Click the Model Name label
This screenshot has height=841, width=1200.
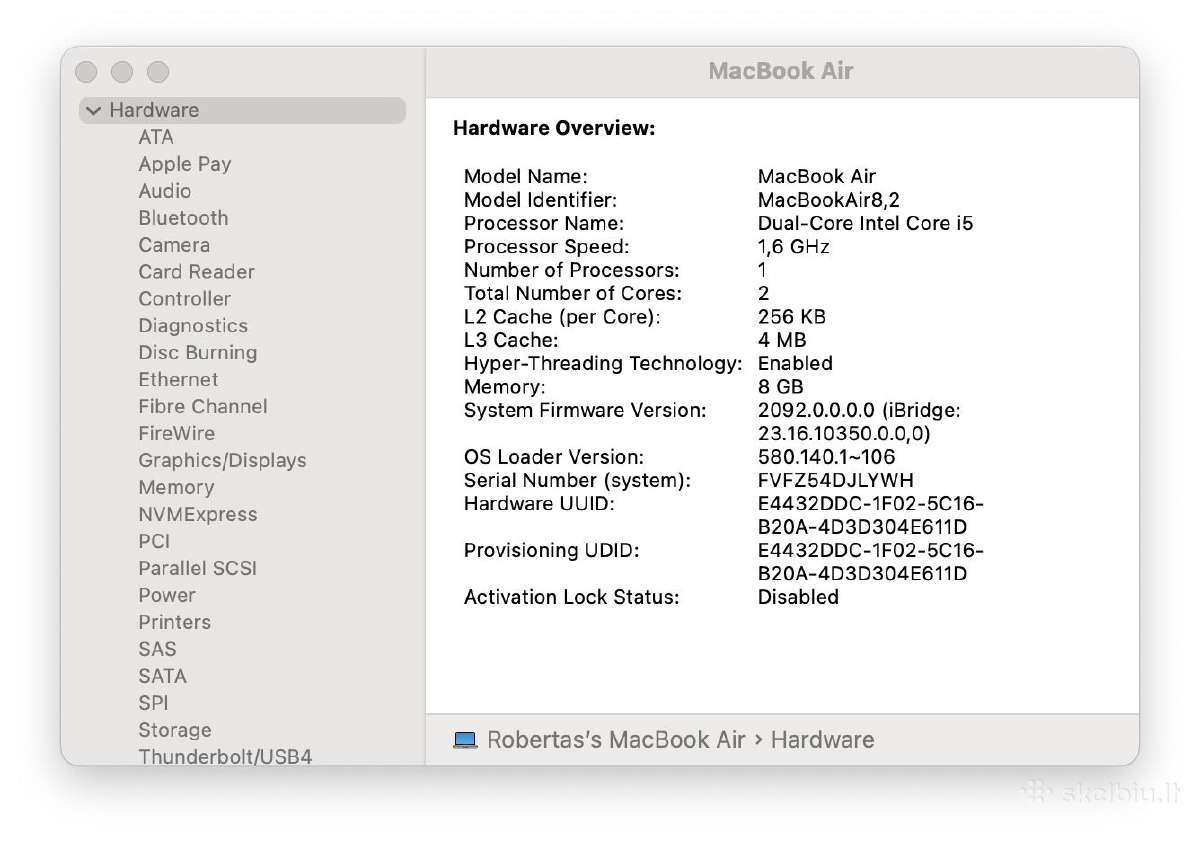(526, 176)
